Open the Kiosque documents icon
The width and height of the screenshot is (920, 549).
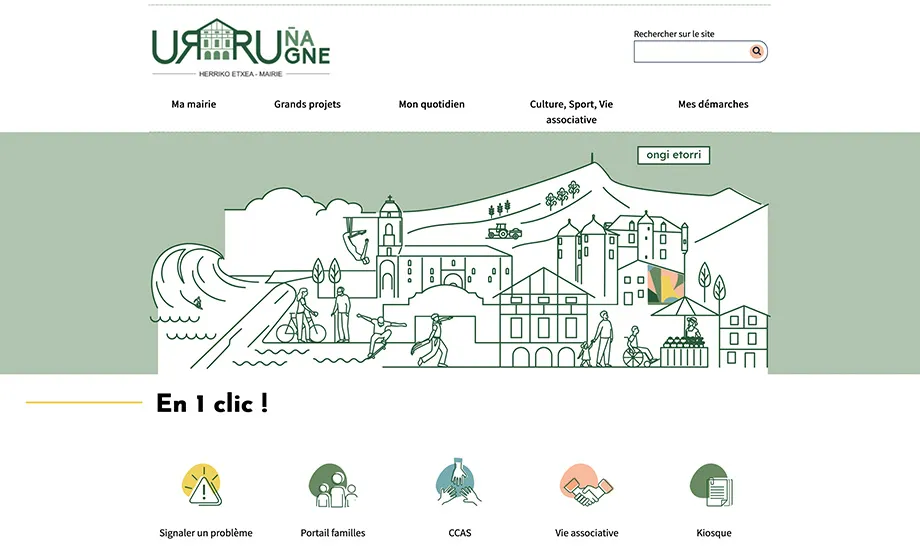[713, 486]
